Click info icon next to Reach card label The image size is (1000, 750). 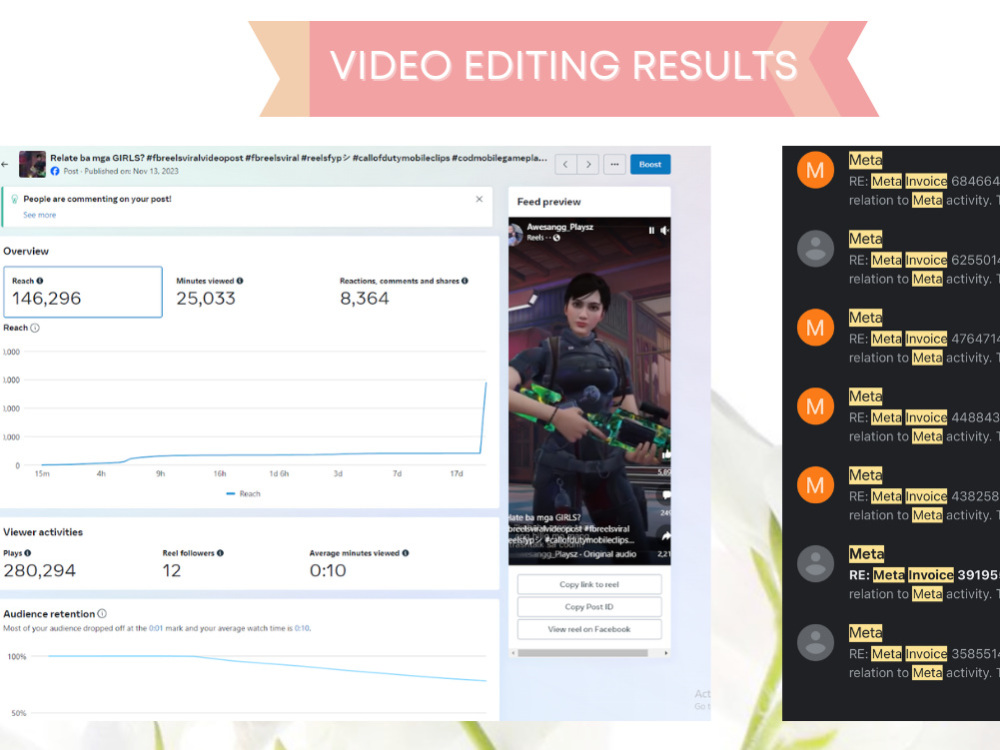(x=40, y=281)
